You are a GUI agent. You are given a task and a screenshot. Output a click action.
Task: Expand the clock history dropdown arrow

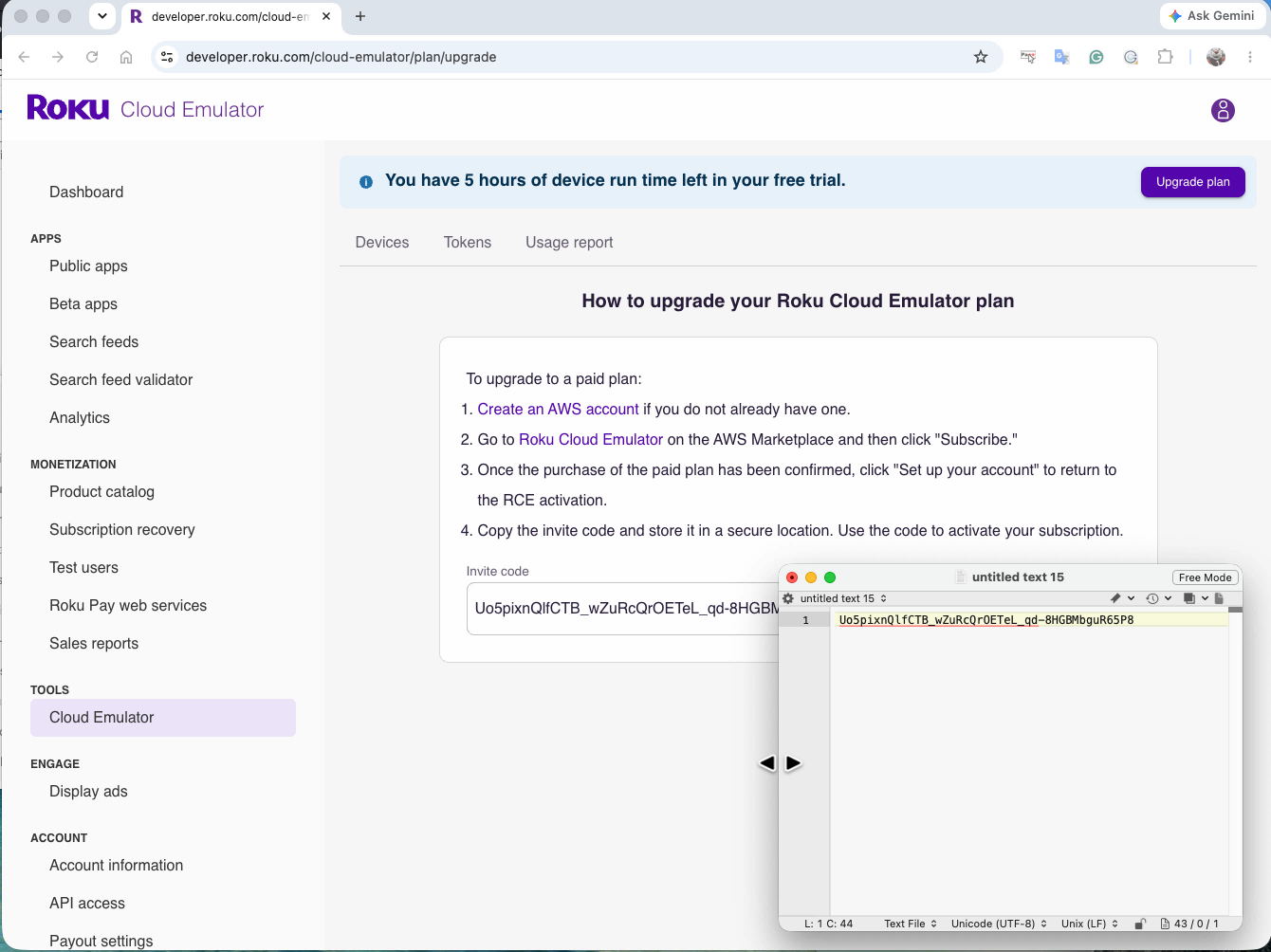coord(1168,598)
